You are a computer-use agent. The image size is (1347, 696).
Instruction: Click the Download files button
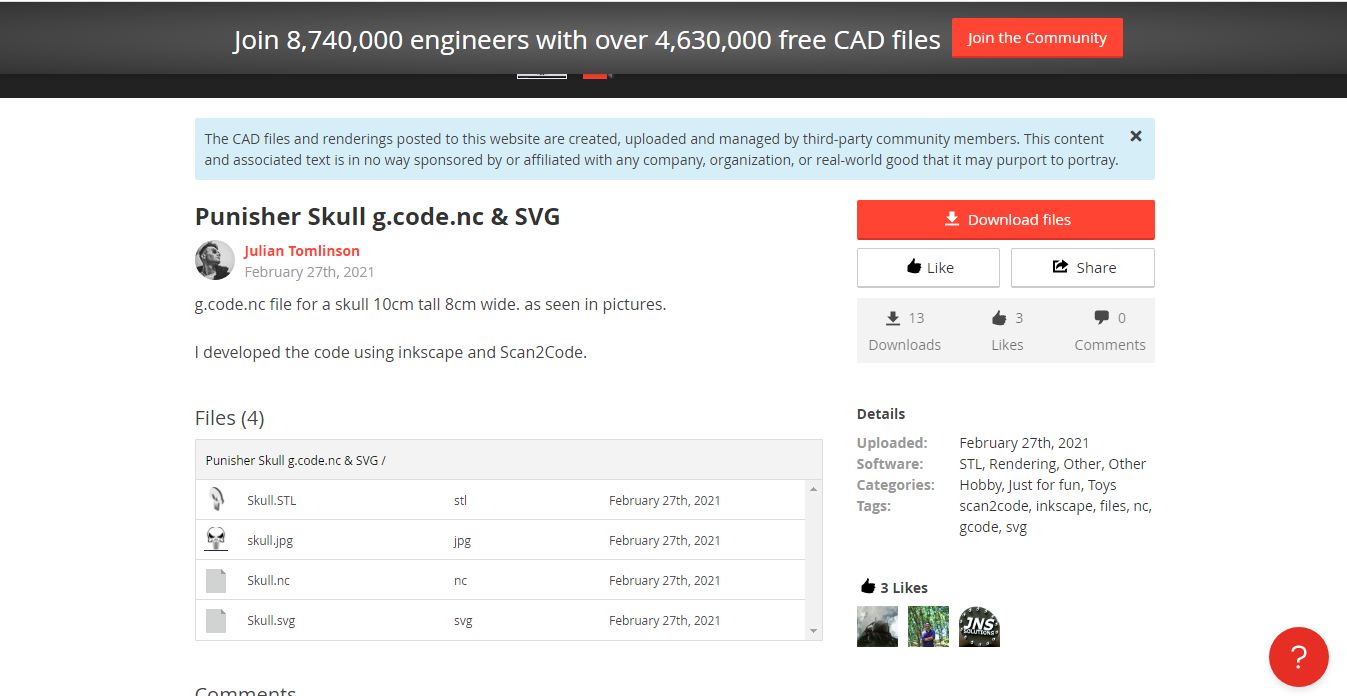1006,219
